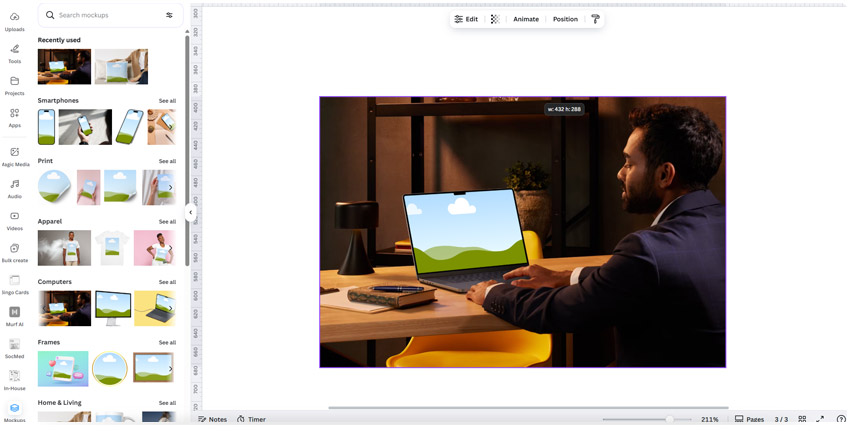Viewport: 850px width, 431px height.
Task: Start the Timer
Action: click(x=251, y=419)
